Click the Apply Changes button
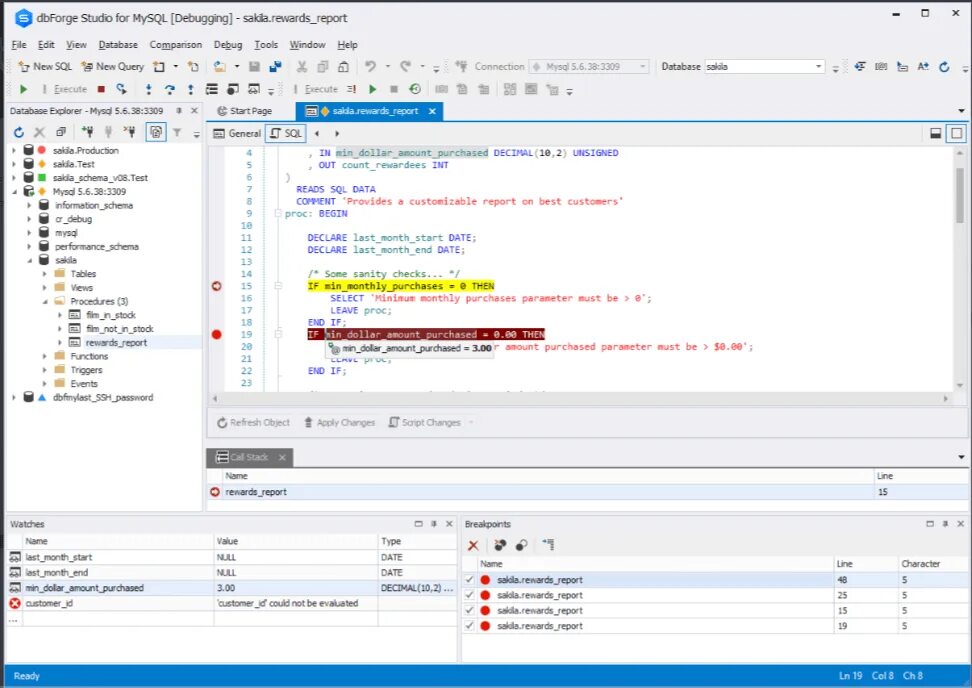The image size is (972, 688). (339, 423)
